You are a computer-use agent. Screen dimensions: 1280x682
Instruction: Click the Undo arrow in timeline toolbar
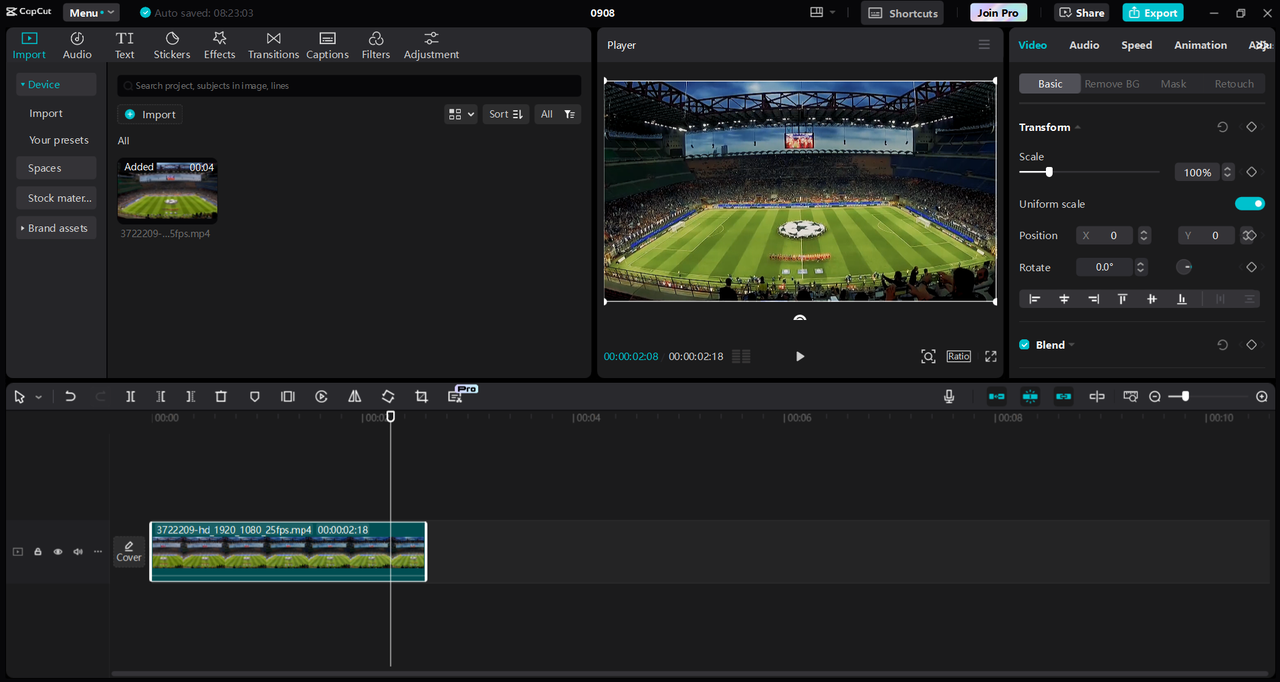[70, 397]
